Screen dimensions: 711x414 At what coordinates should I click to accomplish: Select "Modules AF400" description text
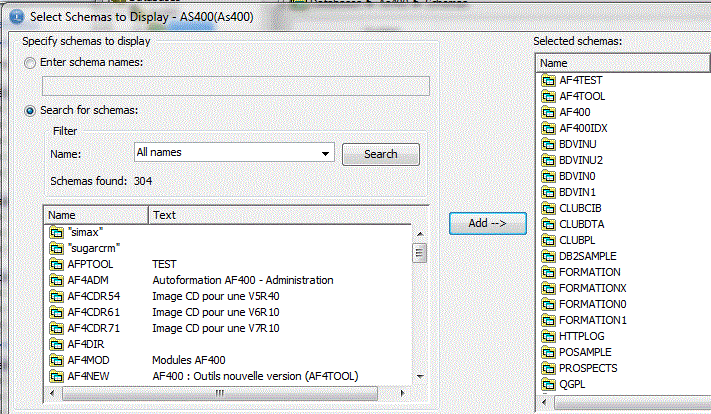tap(189, 360)
